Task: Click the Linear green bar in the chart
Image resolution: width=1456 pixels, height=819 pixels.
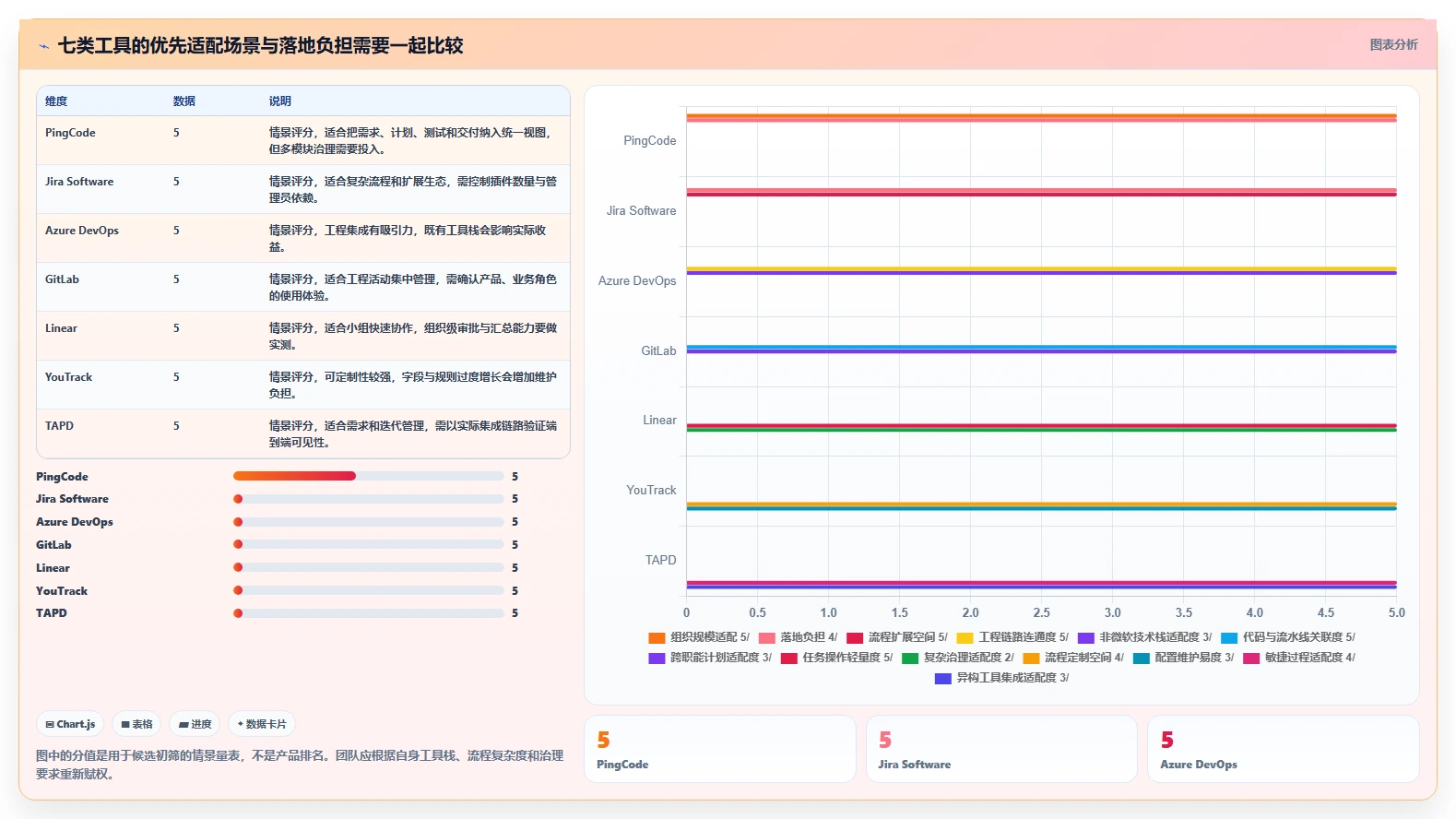Action: click(1041, 430)
